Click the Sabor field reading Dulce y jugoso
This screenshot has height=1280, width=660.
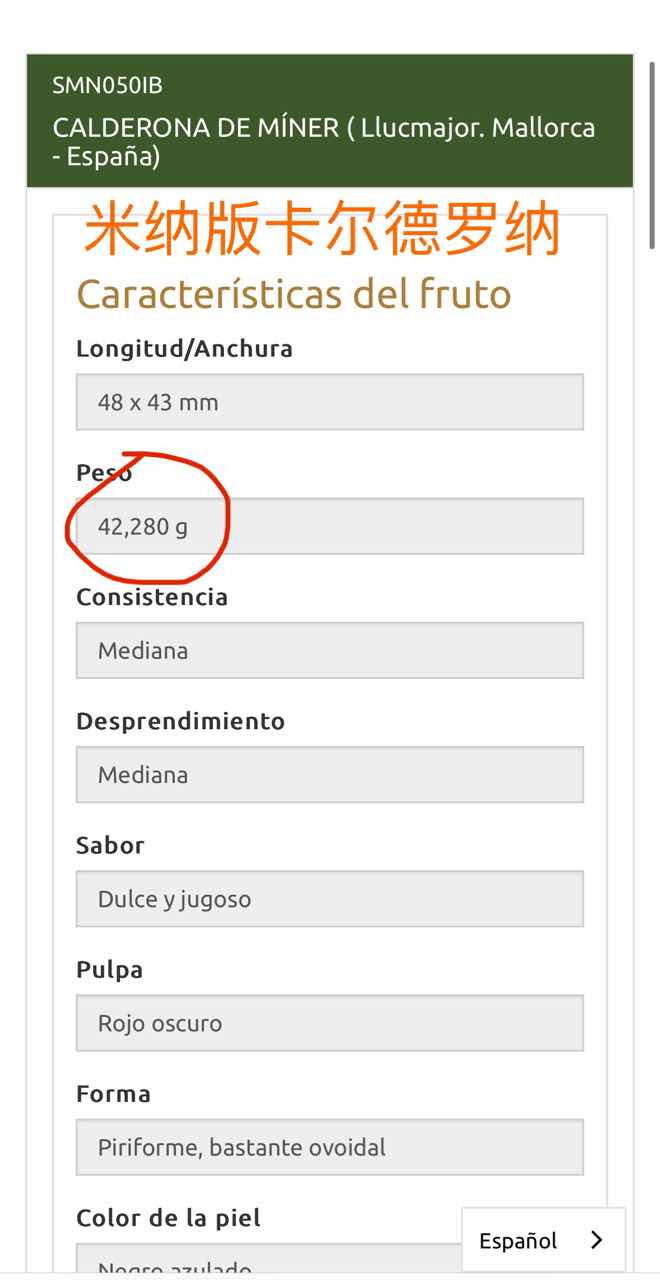tap(330, 898)
